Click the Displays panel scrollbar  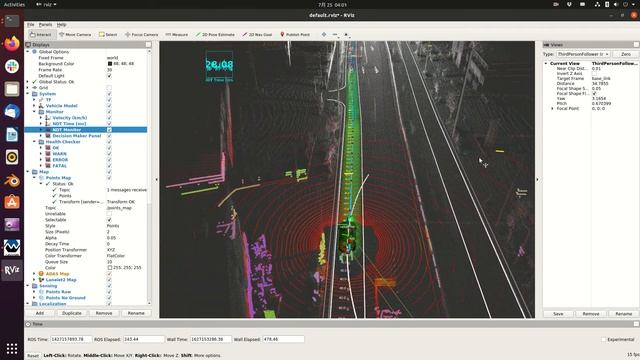(x=149, y=177)
